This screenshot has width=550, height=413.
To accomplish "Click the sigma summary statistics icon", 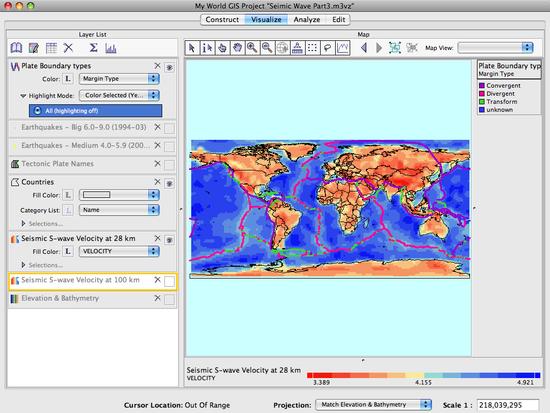I will [x=93, y=48].
